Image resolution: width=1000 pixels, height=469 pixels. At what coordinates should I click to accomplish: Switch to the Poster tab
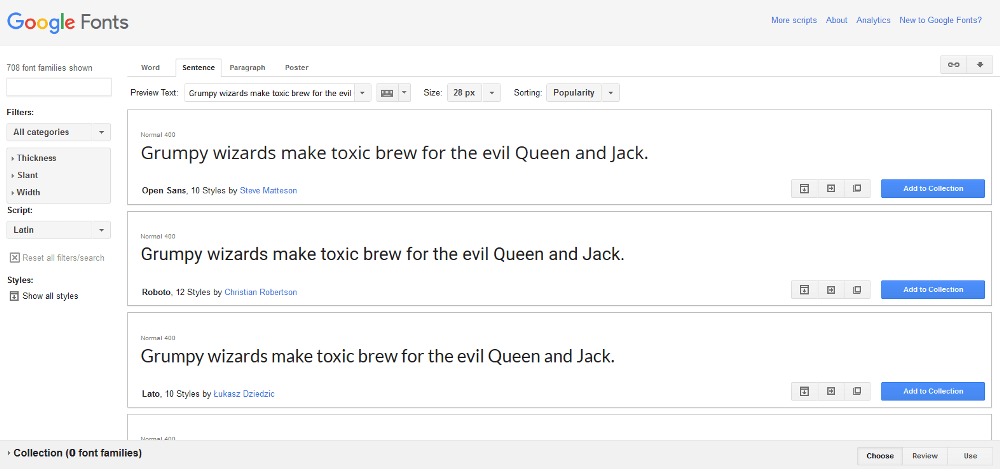297,68
